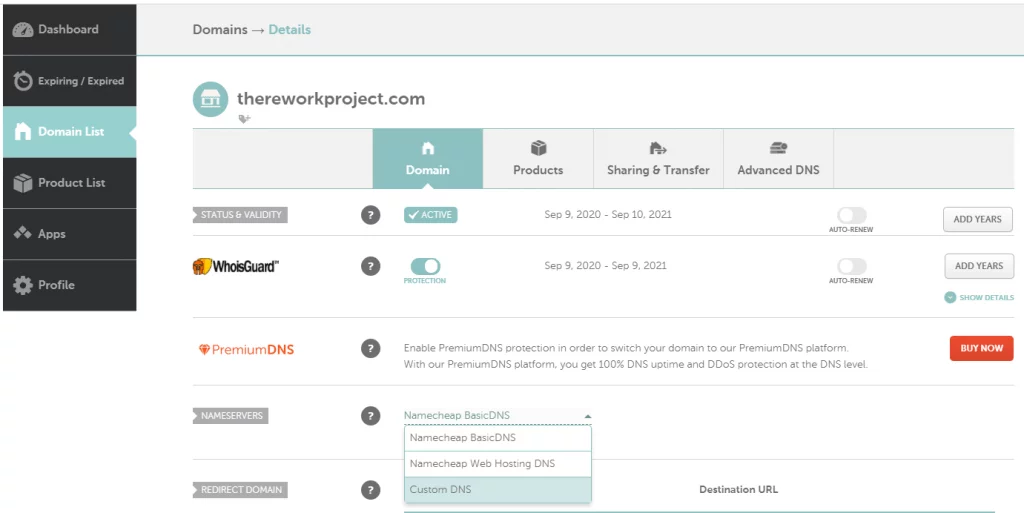Open help icon for Status & Validity

pyautogui.click(x=370, y=215)
